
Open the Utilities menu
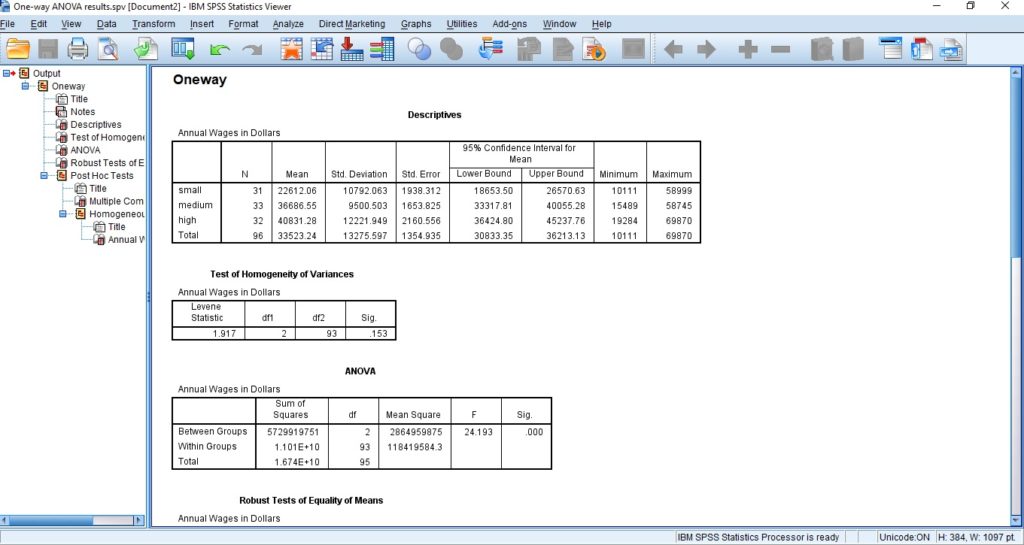point(462,23)
